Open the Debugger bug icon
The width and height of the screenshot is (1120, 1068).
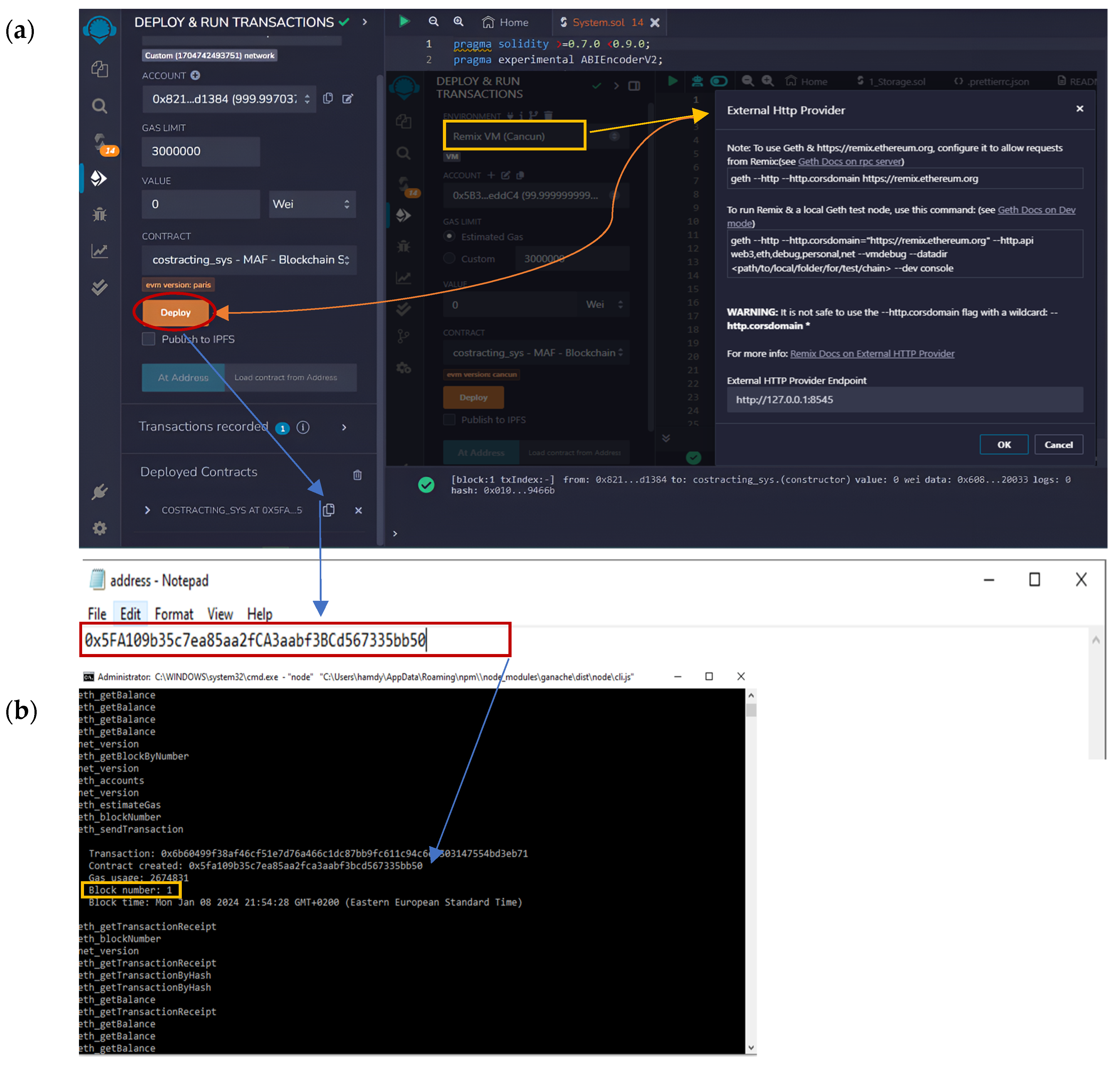click(x=100, y=215)
